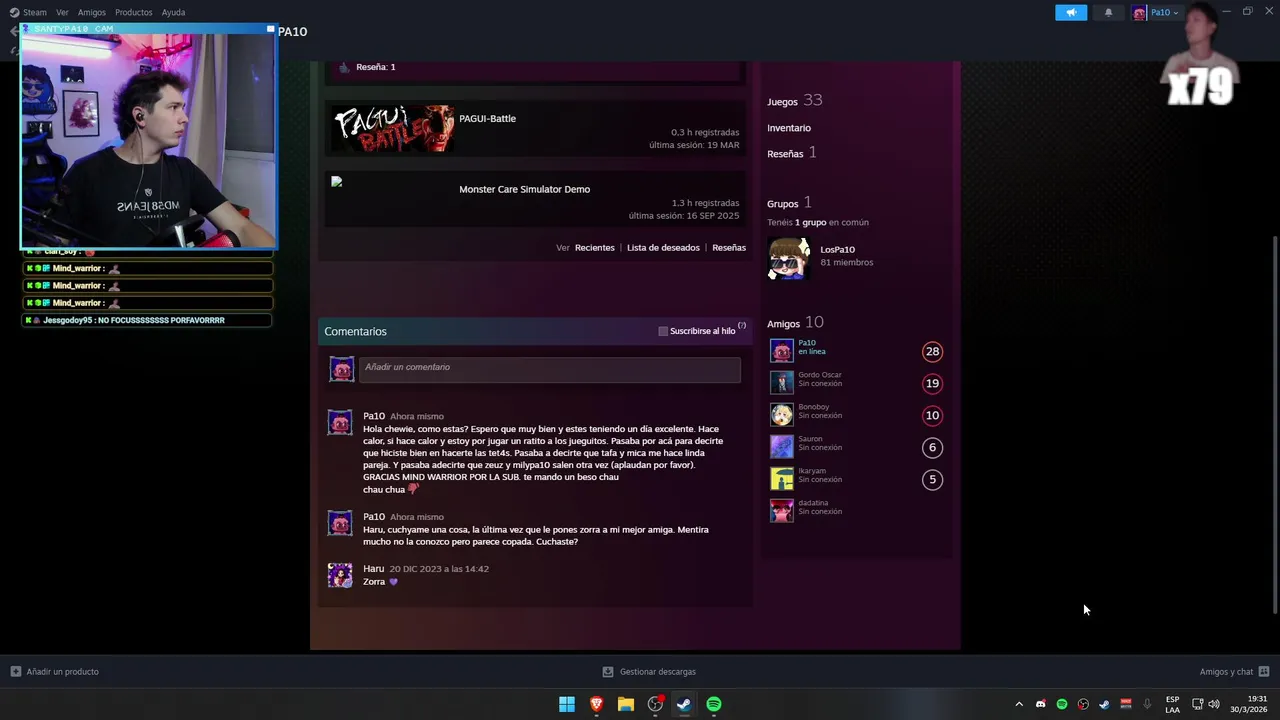Screen dimensions: 1280x720
Task: Open the volume tray icon
Action: [1214, 704]
